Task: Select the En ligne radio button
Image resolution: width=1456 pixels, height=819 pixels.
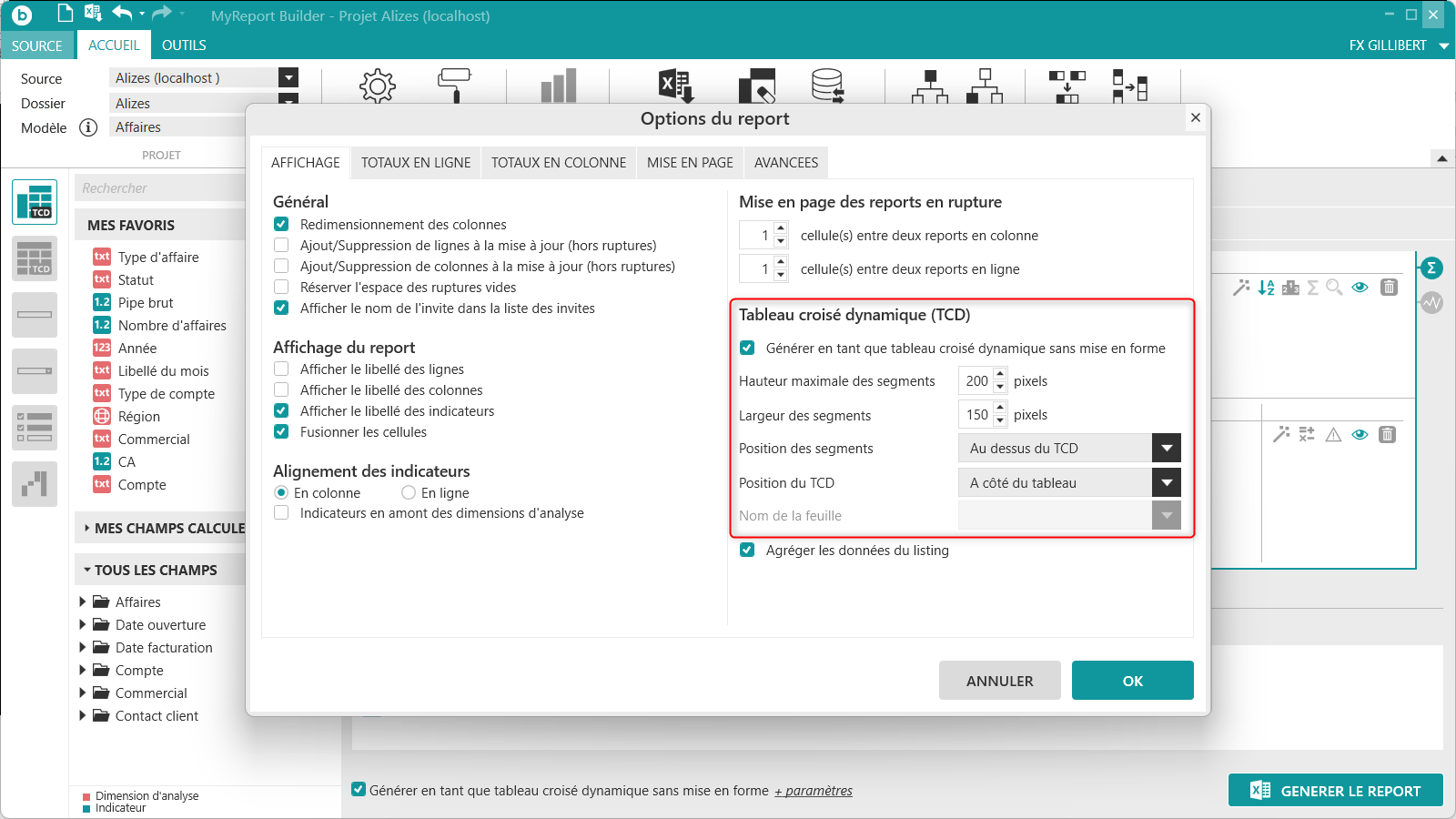Action: (409, 493)
